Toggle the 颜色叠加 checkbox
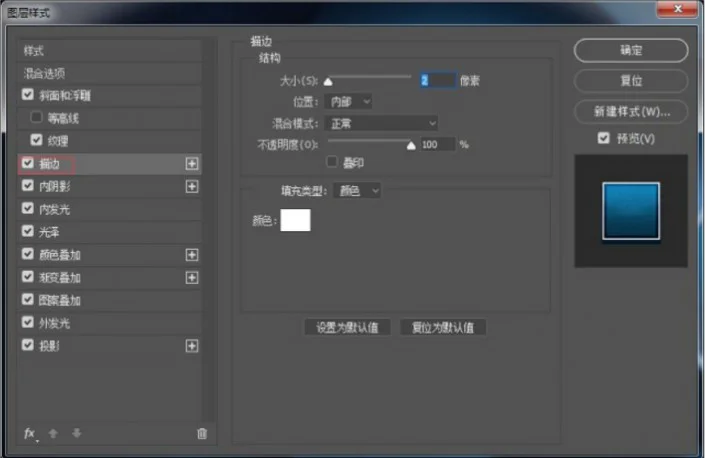Viewport: 705px width, 458px height. [x=28, y=254]
